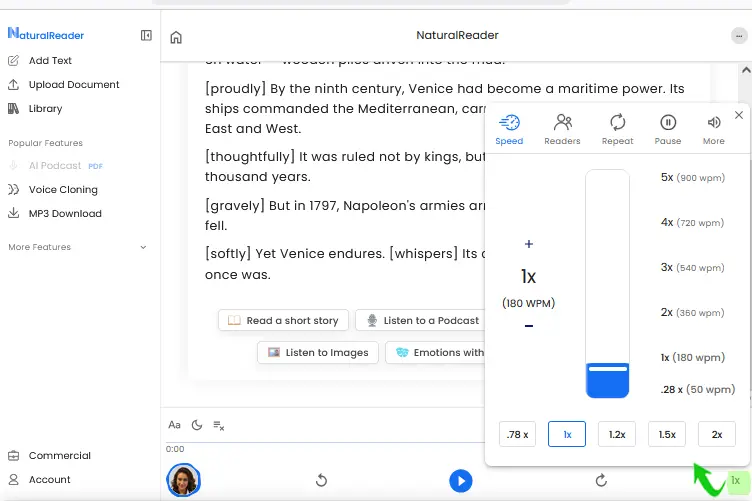
Task: Click the NaturalReader page title
Action: pos(457,35)
